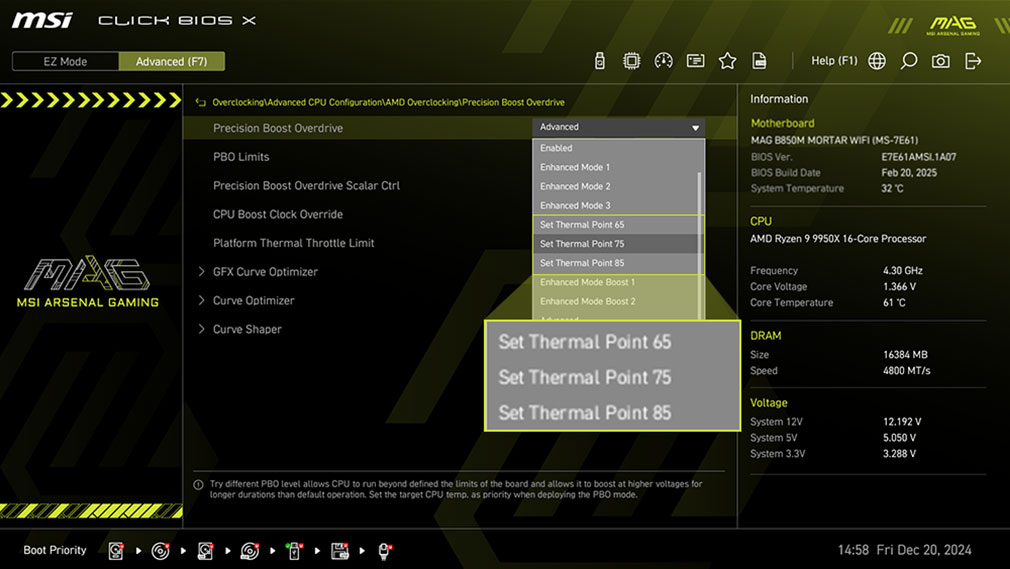Choose Set Thermal Point 75 option
1010x569 pixels.
point(582,244)
